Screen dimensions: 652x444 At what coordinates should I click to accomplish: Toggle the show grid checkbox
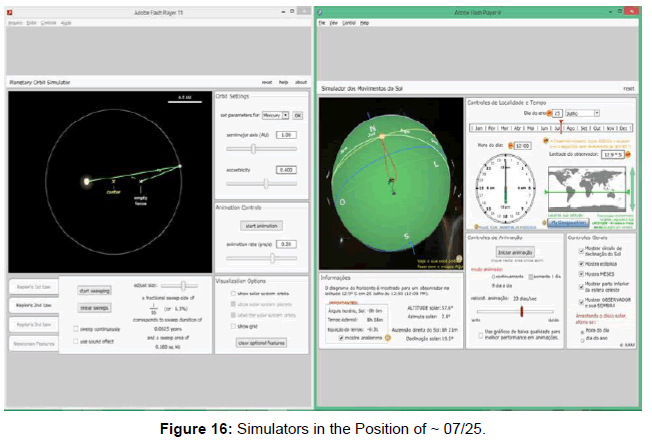tap(233, 326)
